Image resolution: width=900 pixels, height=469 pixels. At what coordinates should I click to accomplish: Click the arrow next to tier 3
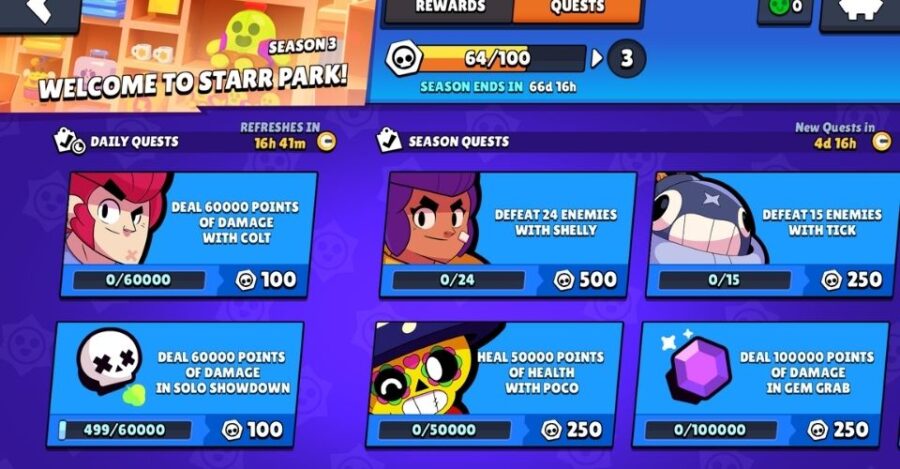[597, 58]
